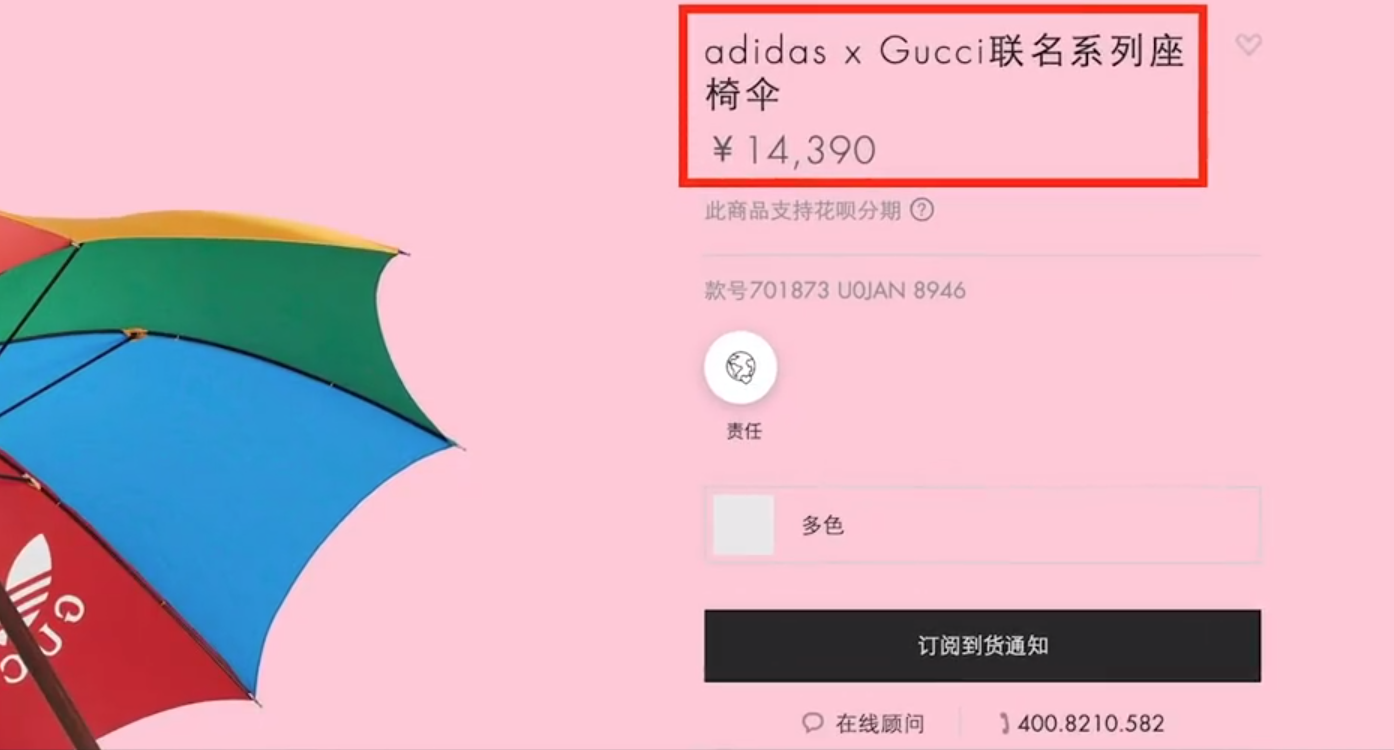1394x750 pixels.
Task: Open 在线顾问 online advisor link
Action: tap(880, 723)
